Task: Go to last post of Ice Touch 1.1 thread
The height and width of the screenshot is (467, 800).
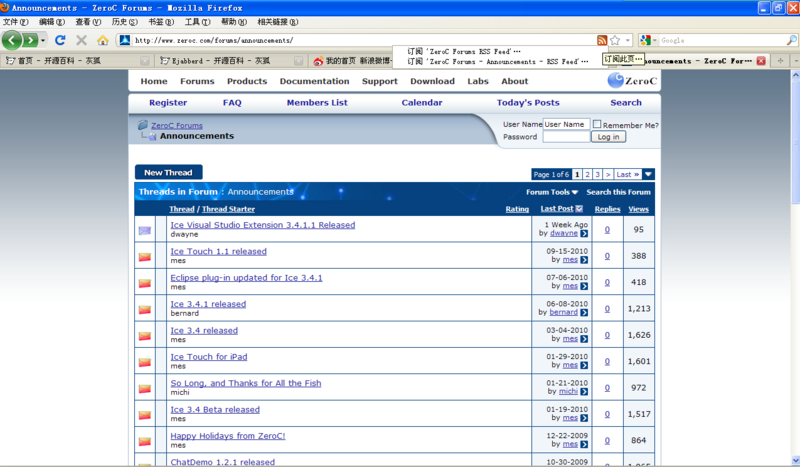Action: click(x=584, y=259)
